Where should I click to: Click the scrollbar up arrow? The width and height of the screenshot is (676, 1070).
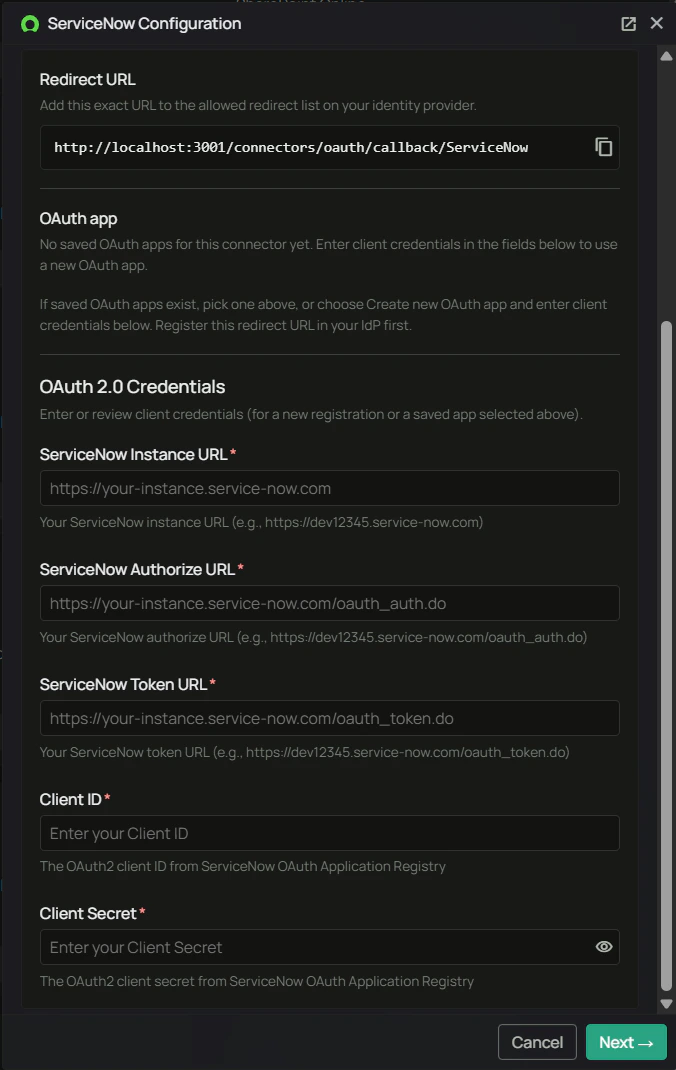tap(666, 57)
